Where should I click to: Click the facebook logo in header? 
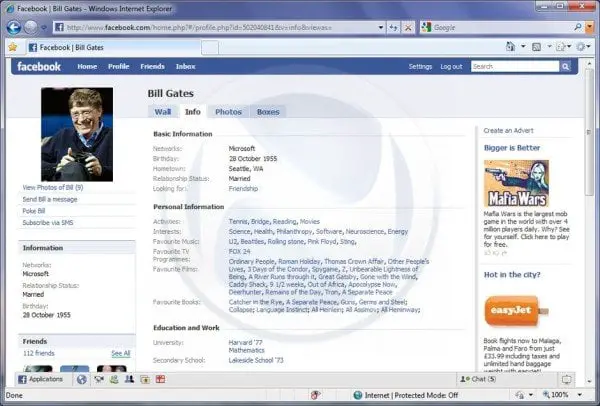point(39,67)
